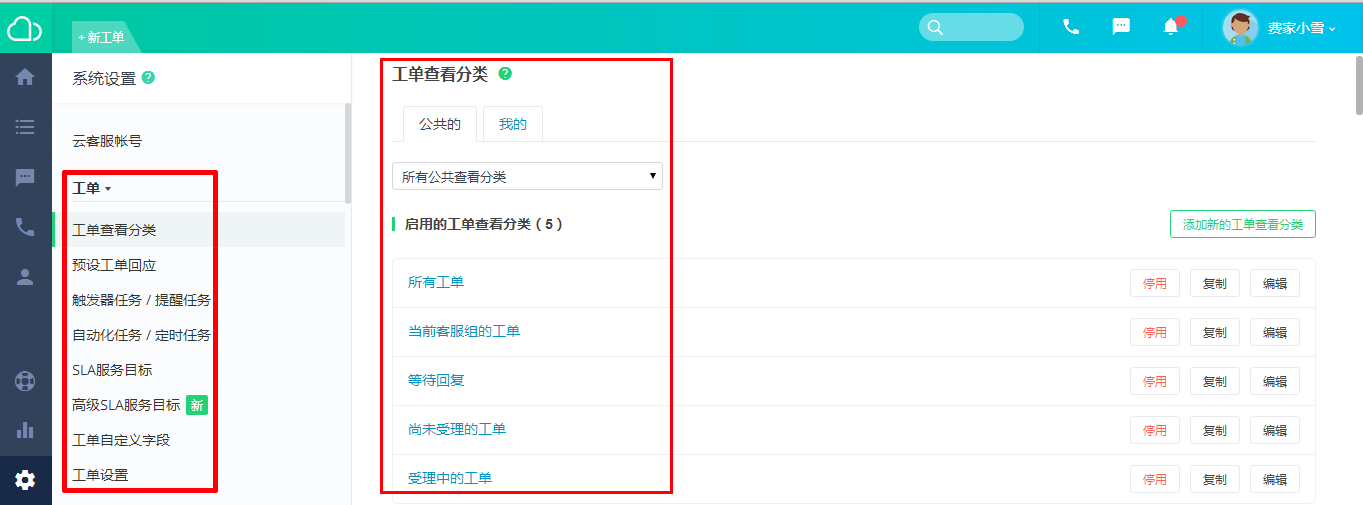This screenshot has height=505, width=1363.
Task: Open the 尚未受理的工单 view link
Action: click(x=457, y=429)
